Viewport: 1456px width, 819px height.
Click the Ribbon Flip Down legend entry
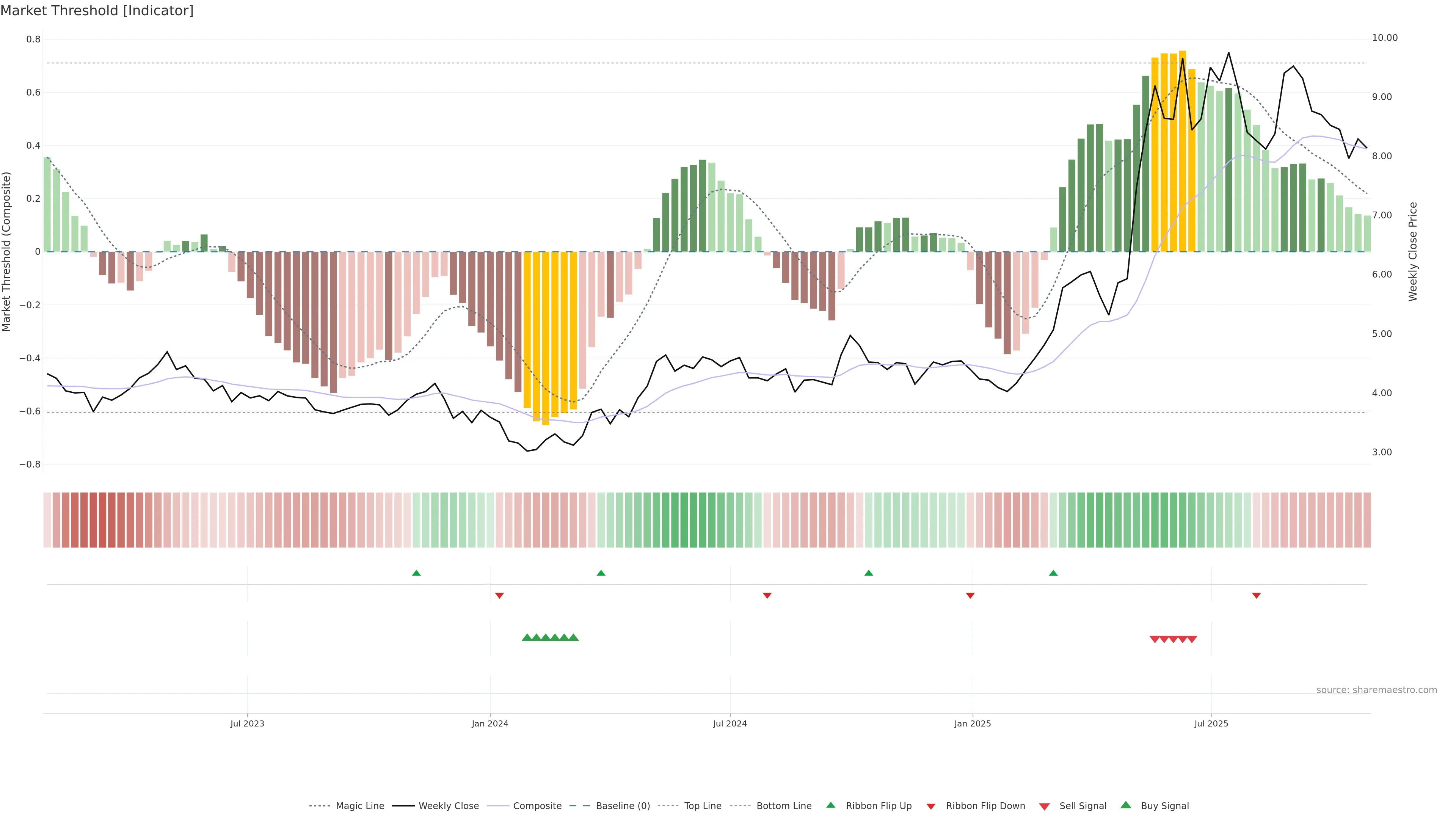(x=985, y=806)
